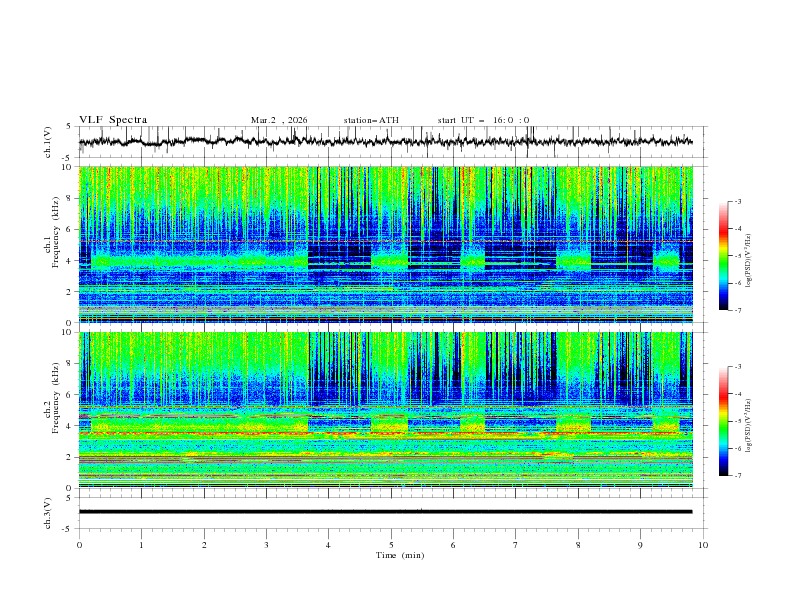The width and height of the screenshot is (792, 612).
Task: Click the ch.1 voltage waveform trace
Action: pyautogui.click(x=385, y=142)
